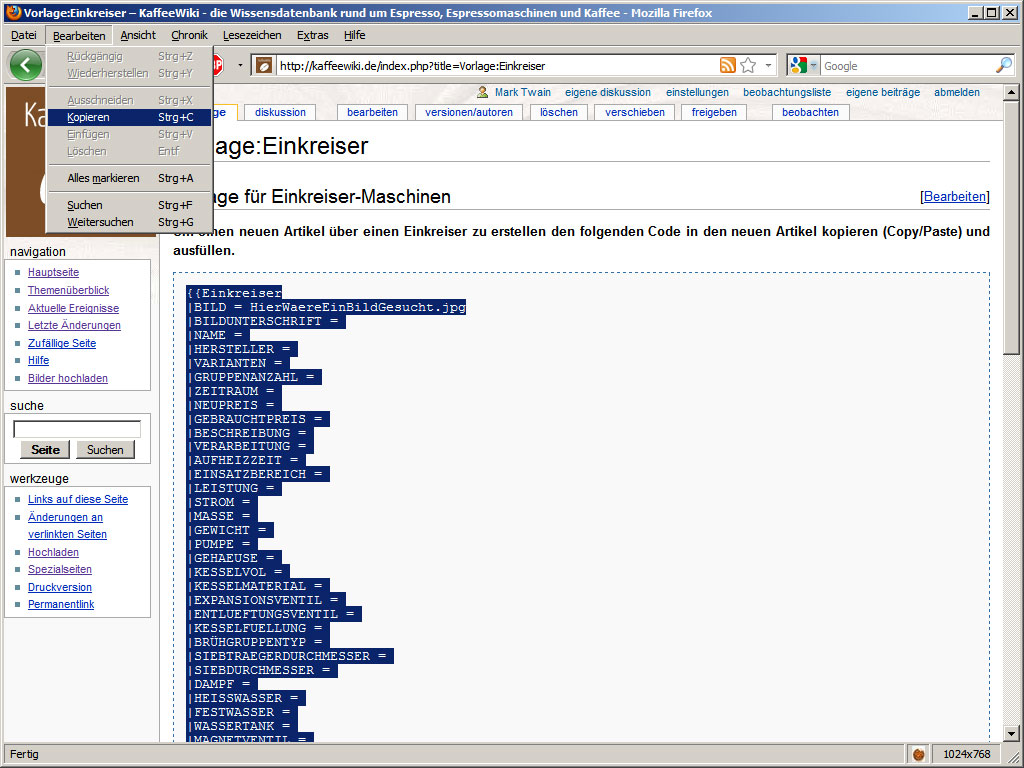Click the vertical scrollbar down arrow
Image resolution: width=1024 pixels, height=768 pixels.
pos(1012,734)
